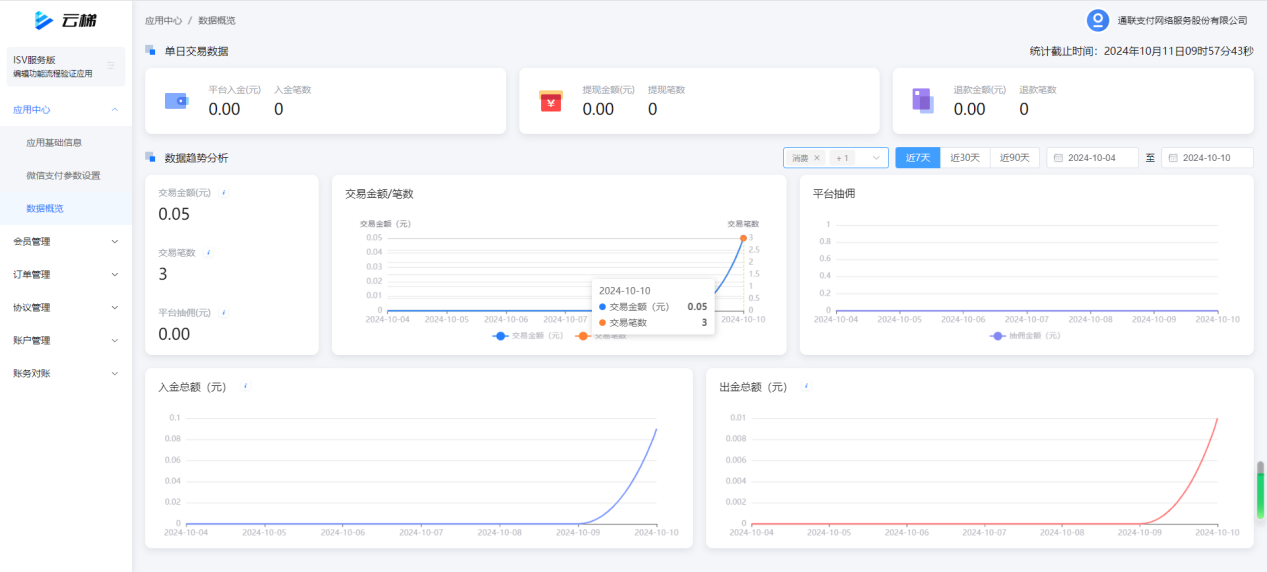Expand the 协议管理 menu
Screen dimensions: 1267x572
click(x=66, y=307)
